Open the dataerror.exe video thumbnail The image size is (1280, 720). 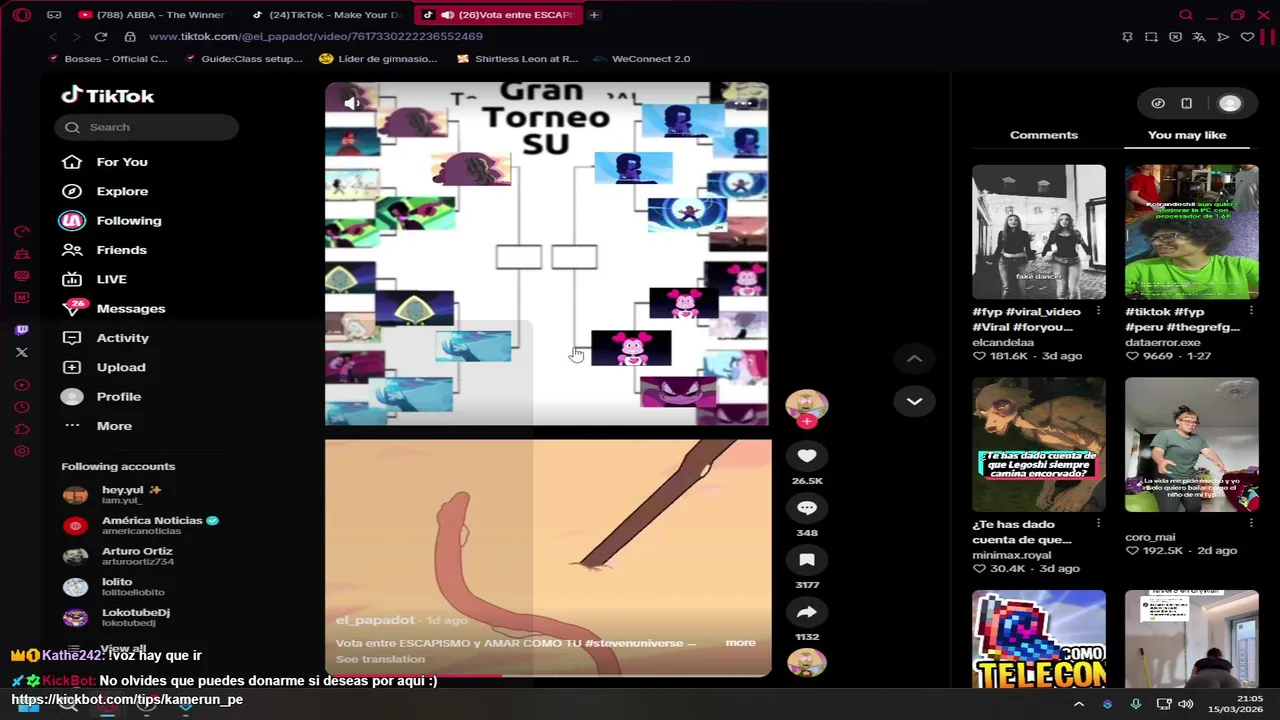tap(1191, 232)
